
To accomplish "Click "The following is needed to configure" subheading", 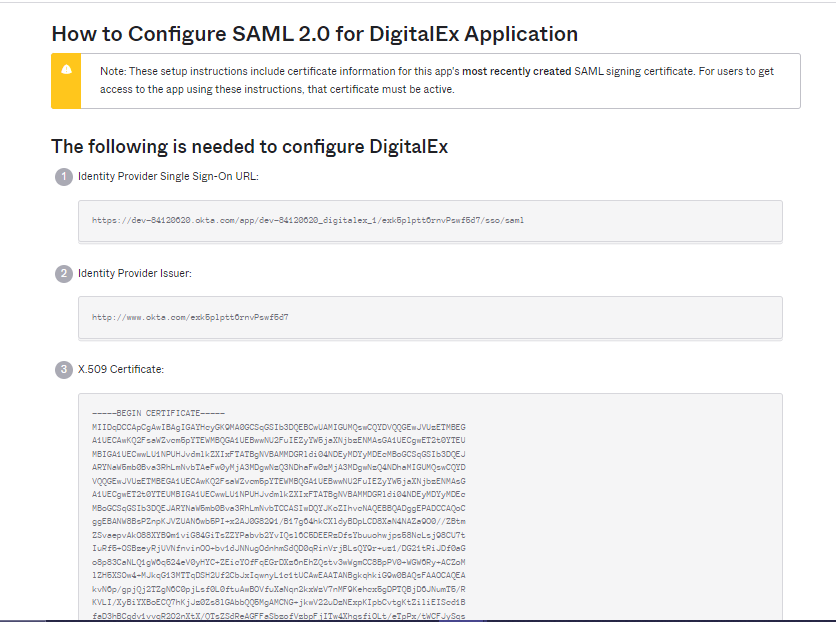I will (249, 146).
